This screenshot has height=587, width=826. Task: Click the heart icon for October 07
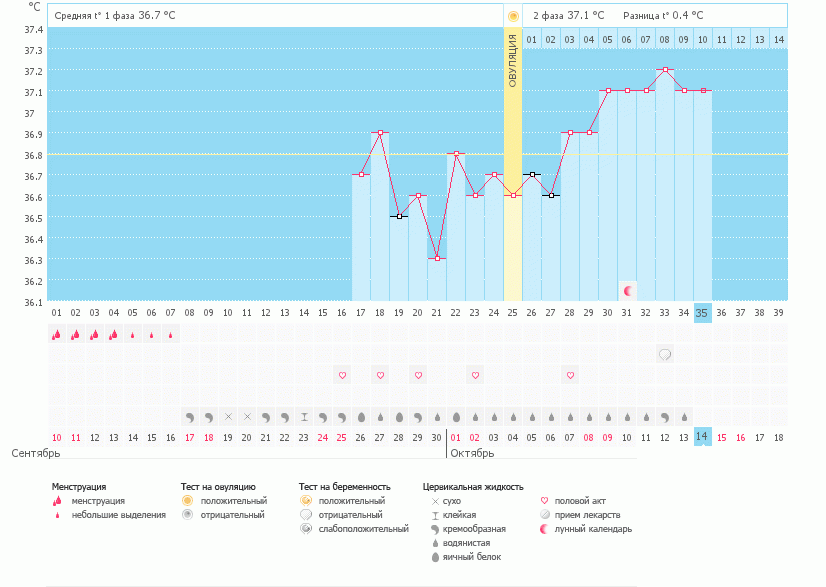570,376
